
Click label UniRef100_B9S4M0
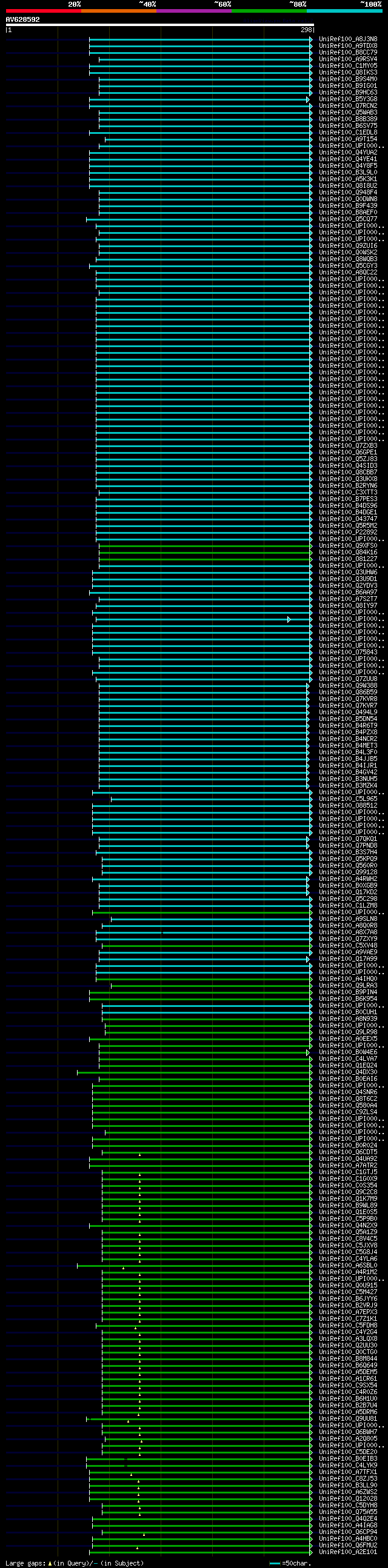(x=348, y=79)
